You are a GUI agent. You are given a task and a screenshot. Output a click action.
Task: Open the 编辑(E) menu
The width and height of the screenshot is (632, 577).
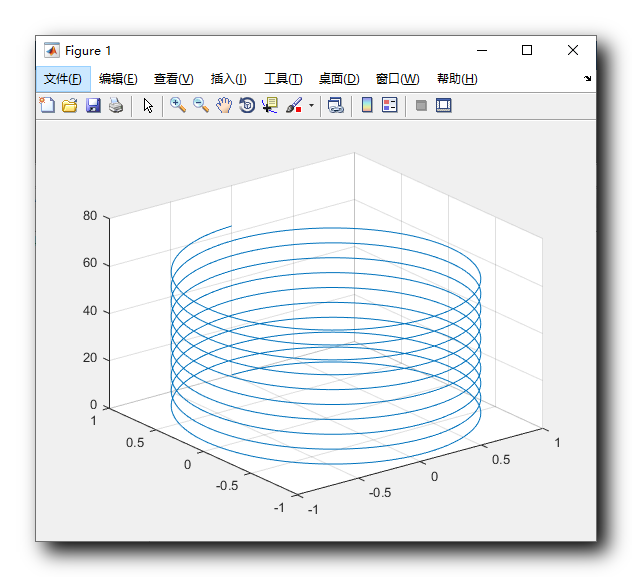(118, 79)
